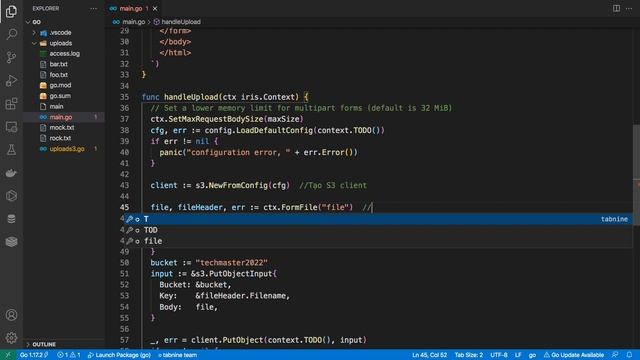640x360 pixels.
Task: Open the database icon in activity bar
Action: [11, 219]
